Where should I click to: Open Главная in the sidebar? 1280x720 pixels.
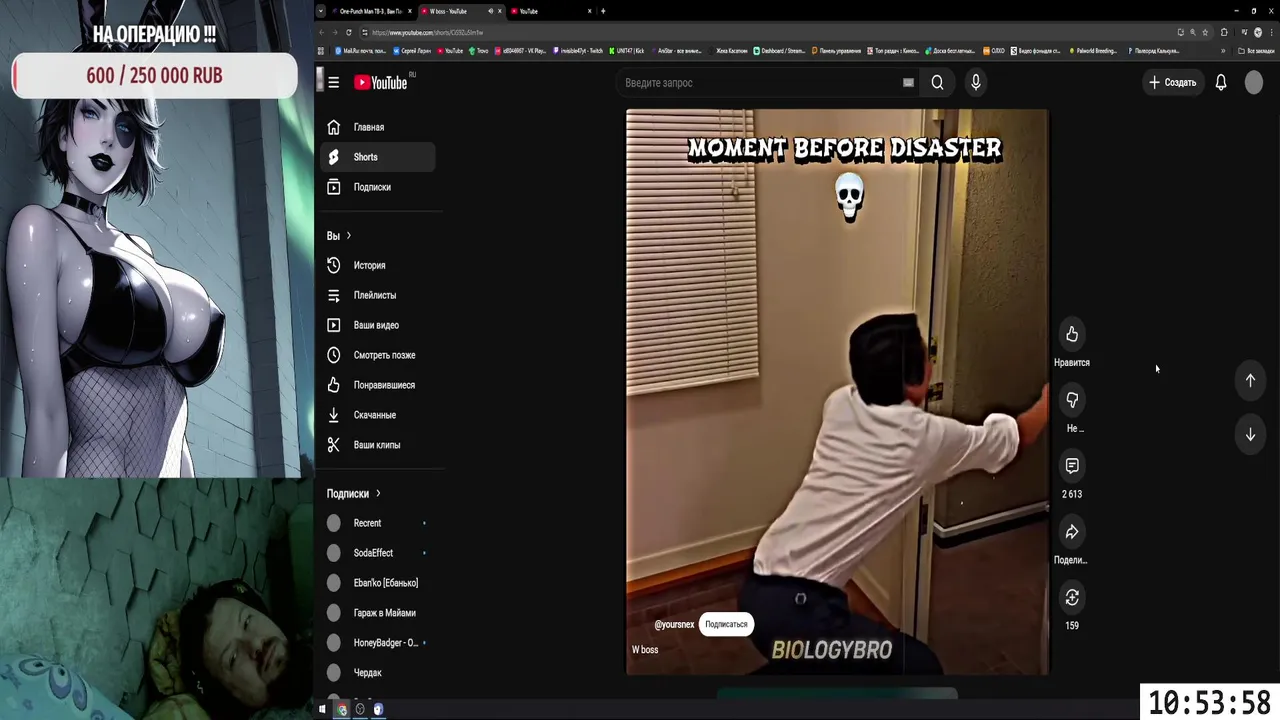point(377,128)
